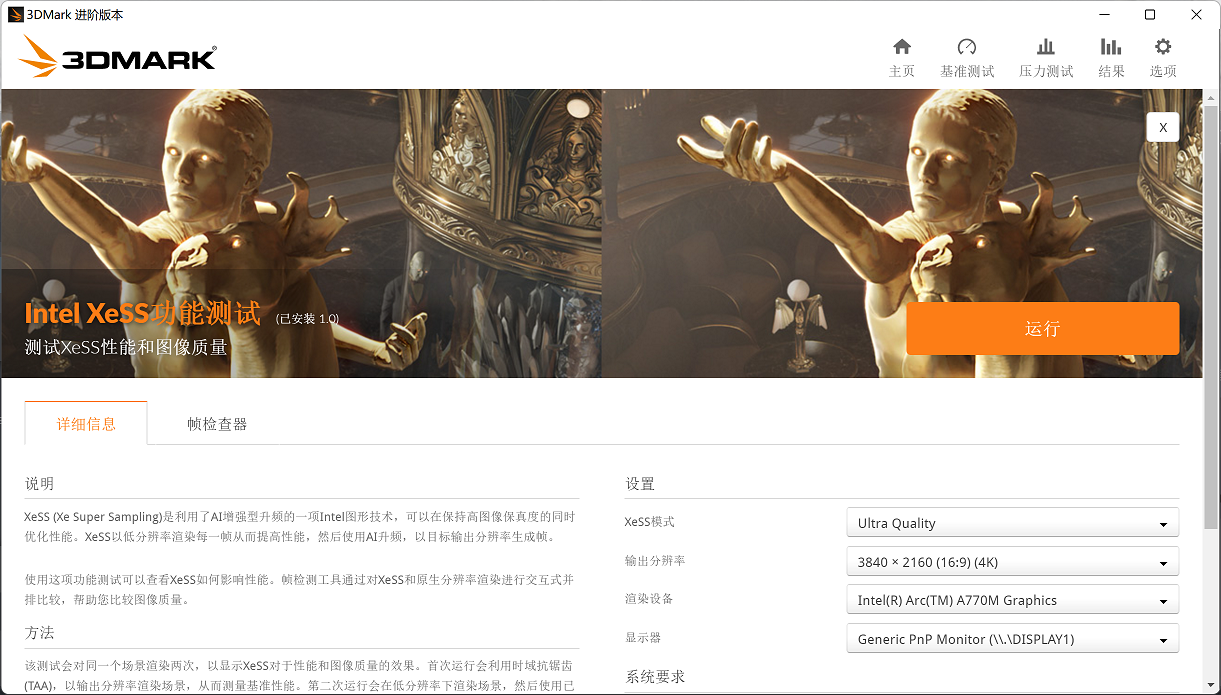This screenshot has height=695, width=1221.
Task: Click the 渲染设备 setting label
Action: (x=649, y=599)
